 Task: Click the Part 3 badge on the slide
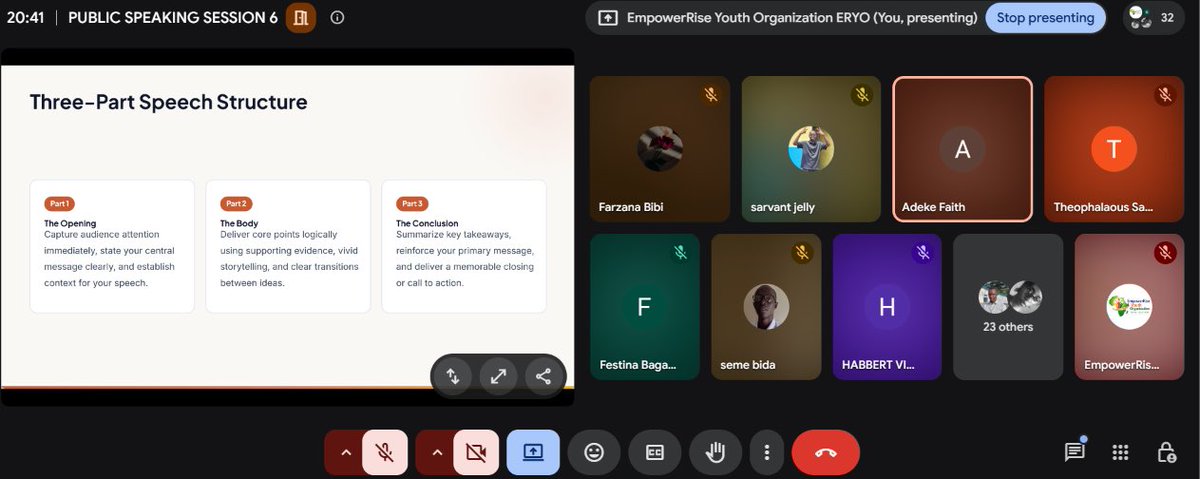pos(412,203)
